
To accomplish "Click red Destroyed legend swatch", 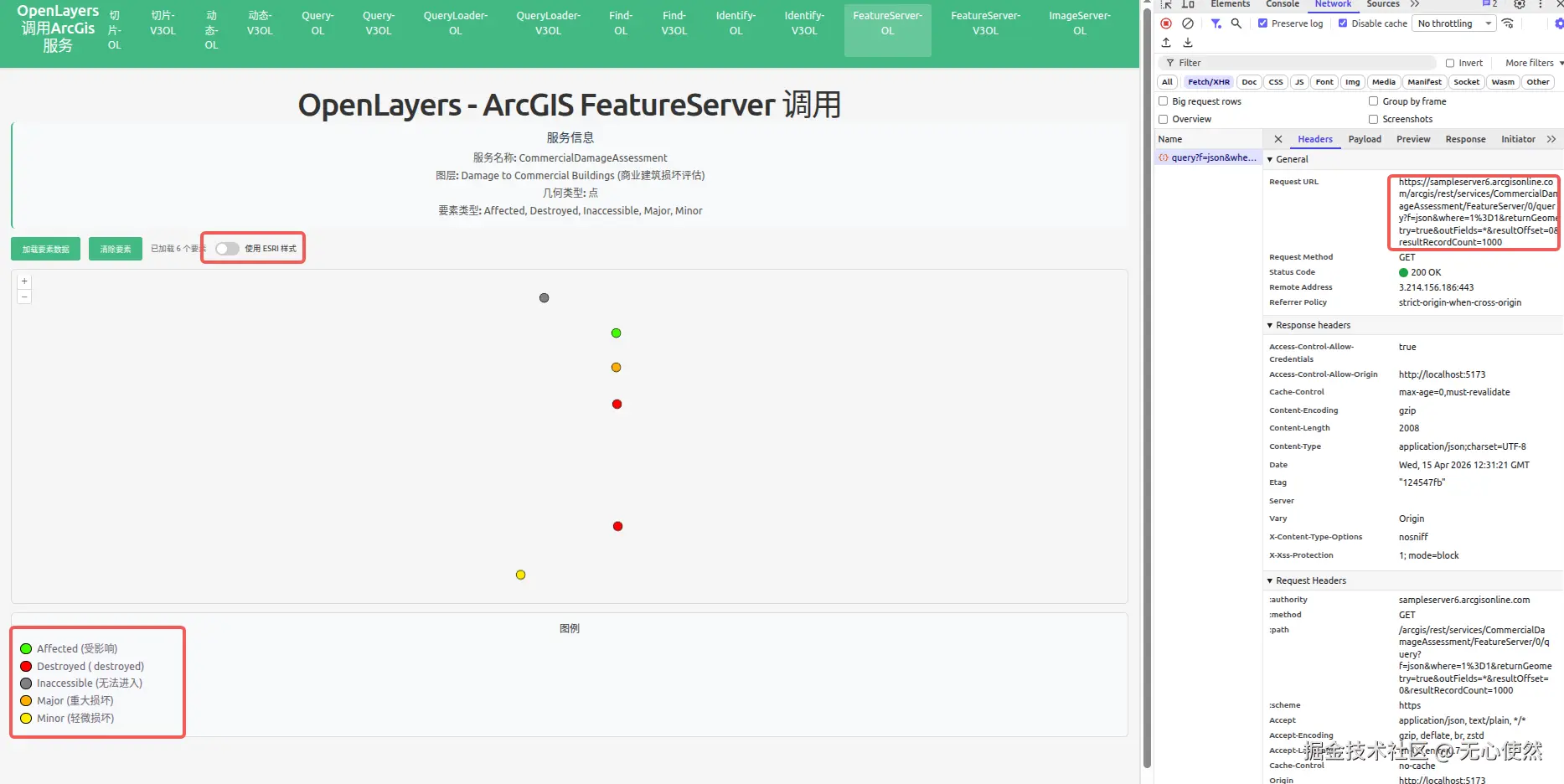I will (26, 667).
